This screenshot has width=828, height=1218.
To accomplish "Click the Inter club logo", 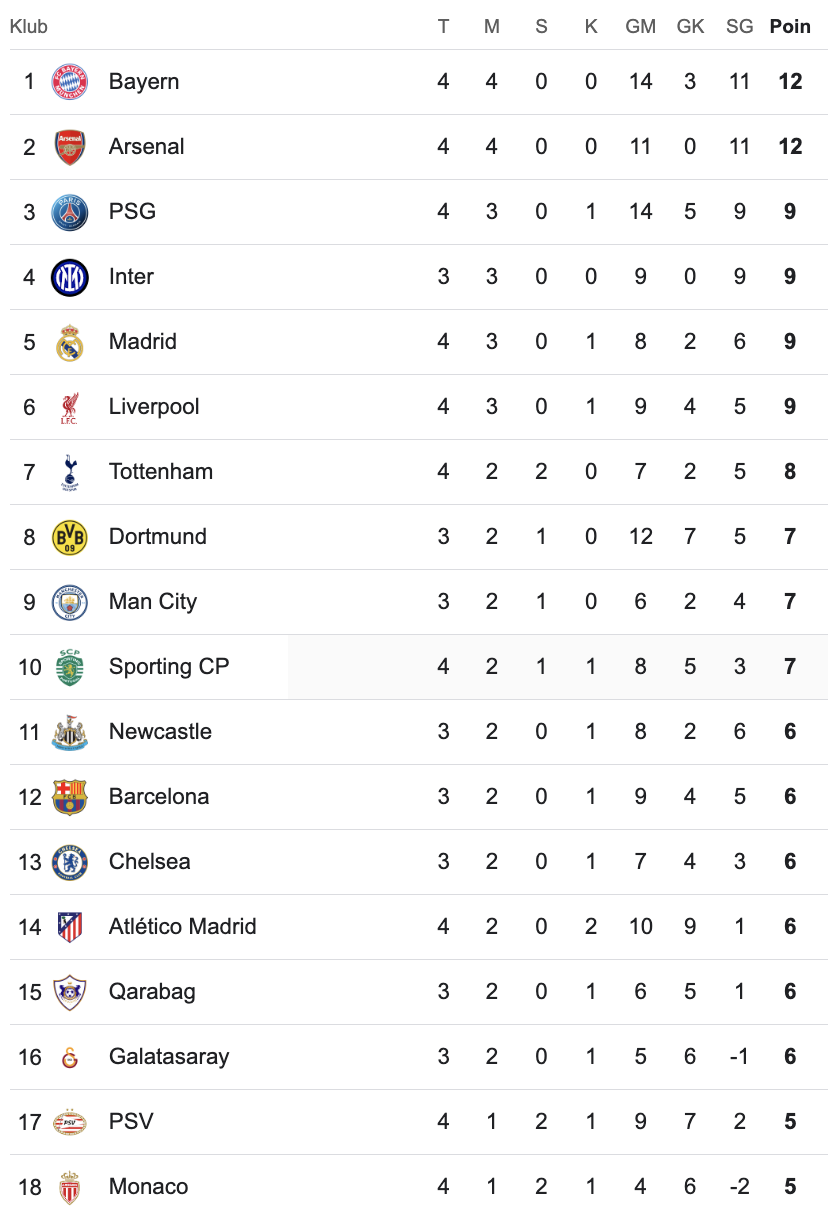I will tap(70, 277).
